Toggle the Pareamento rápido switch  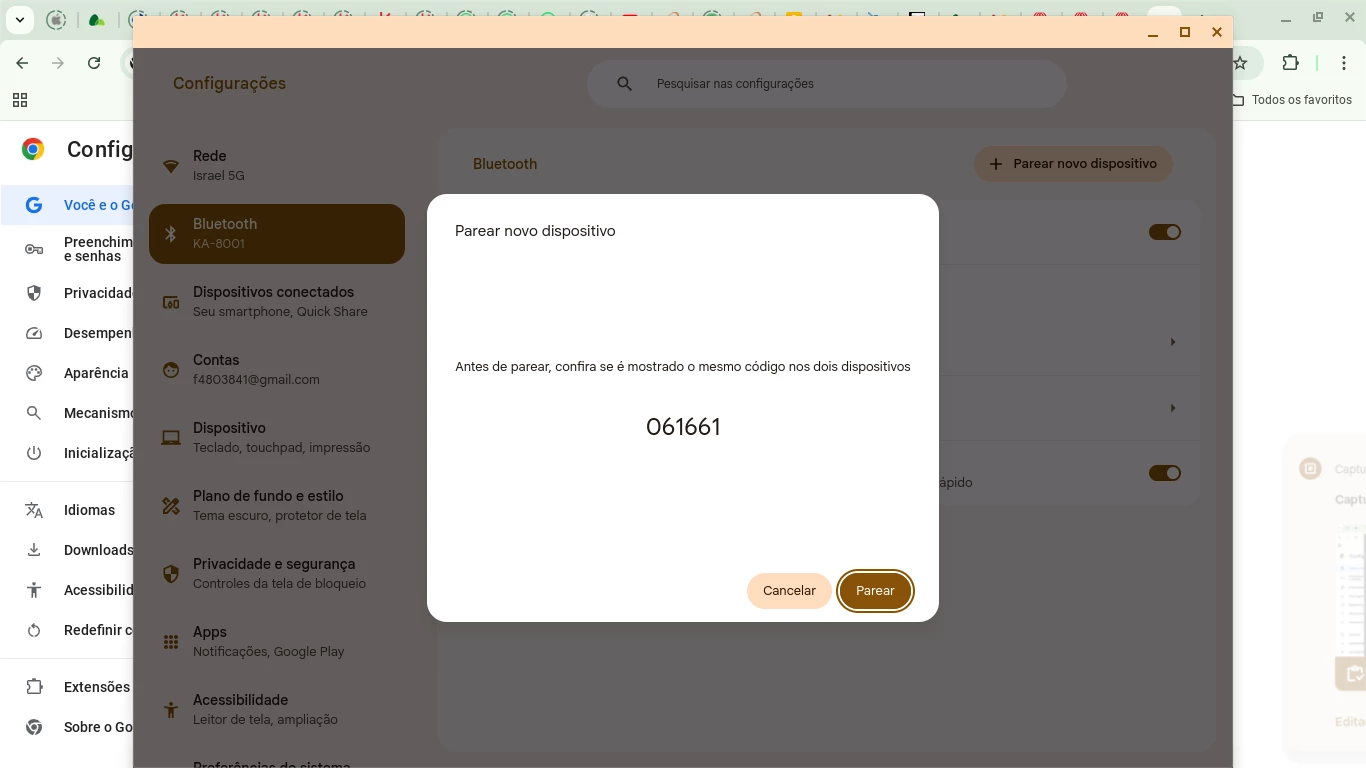[1165, 473]
